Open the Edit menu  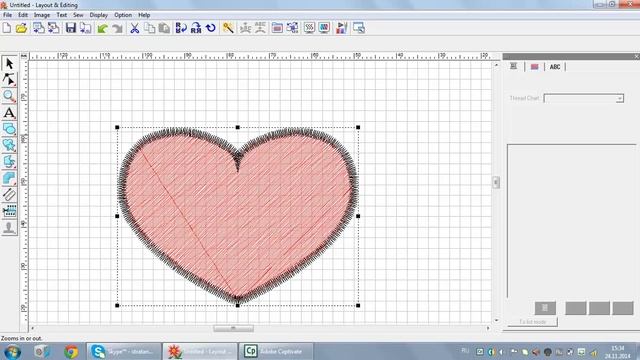(23, 15)
